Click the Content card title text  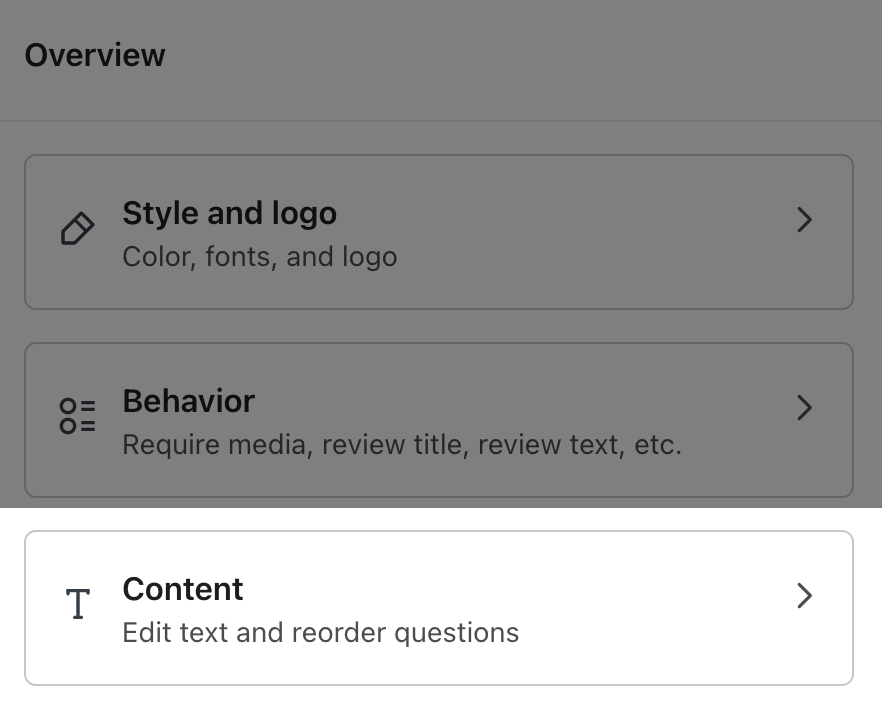182,589
